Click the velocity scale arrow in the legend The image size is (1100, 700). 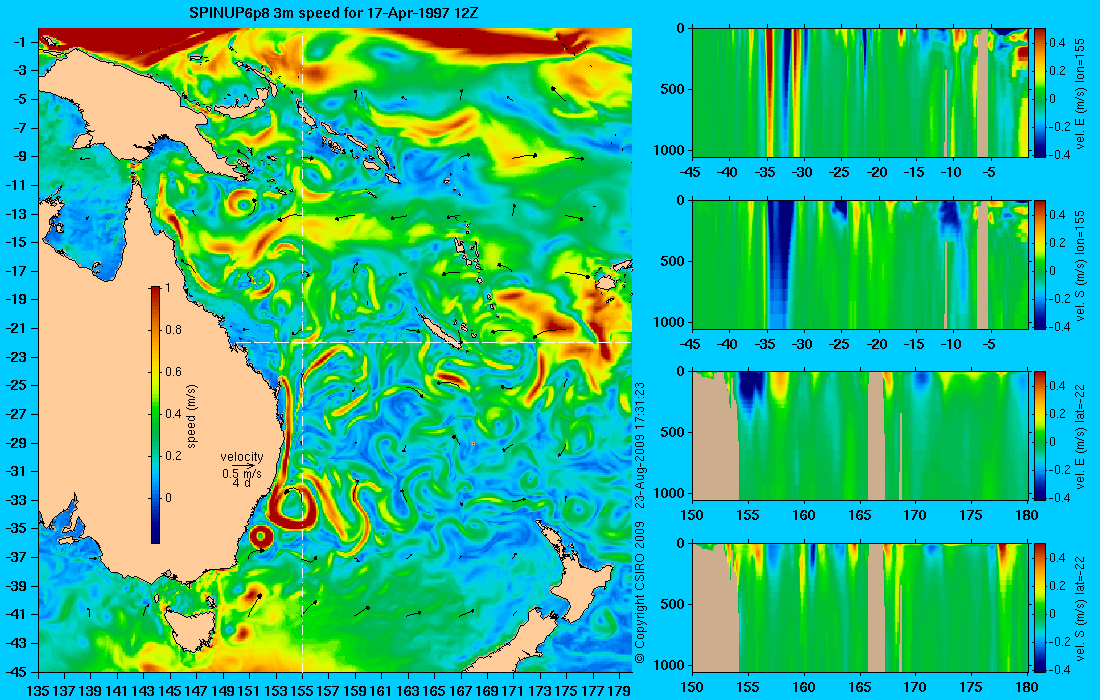pos(242,466)
